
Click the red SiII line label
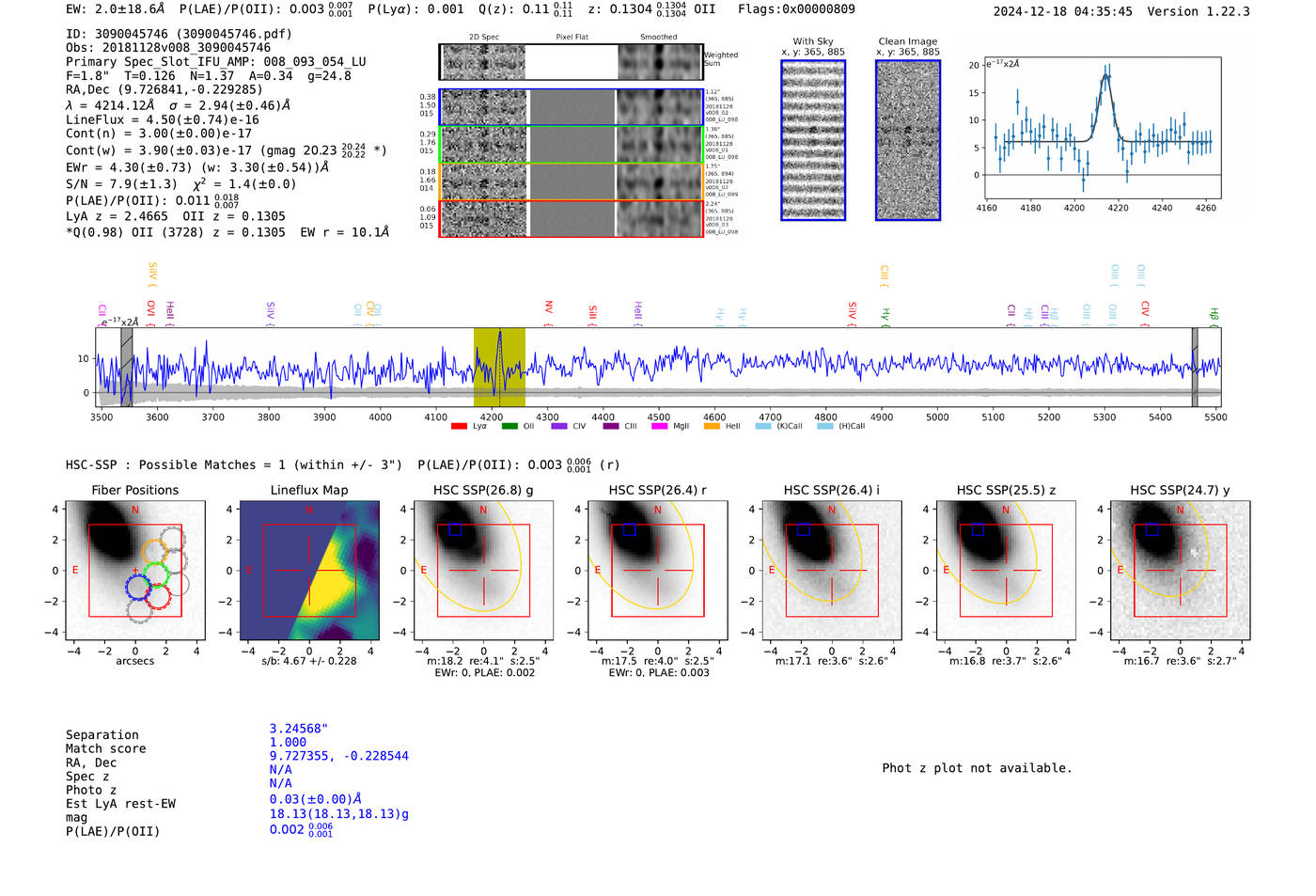click(593, 313)
